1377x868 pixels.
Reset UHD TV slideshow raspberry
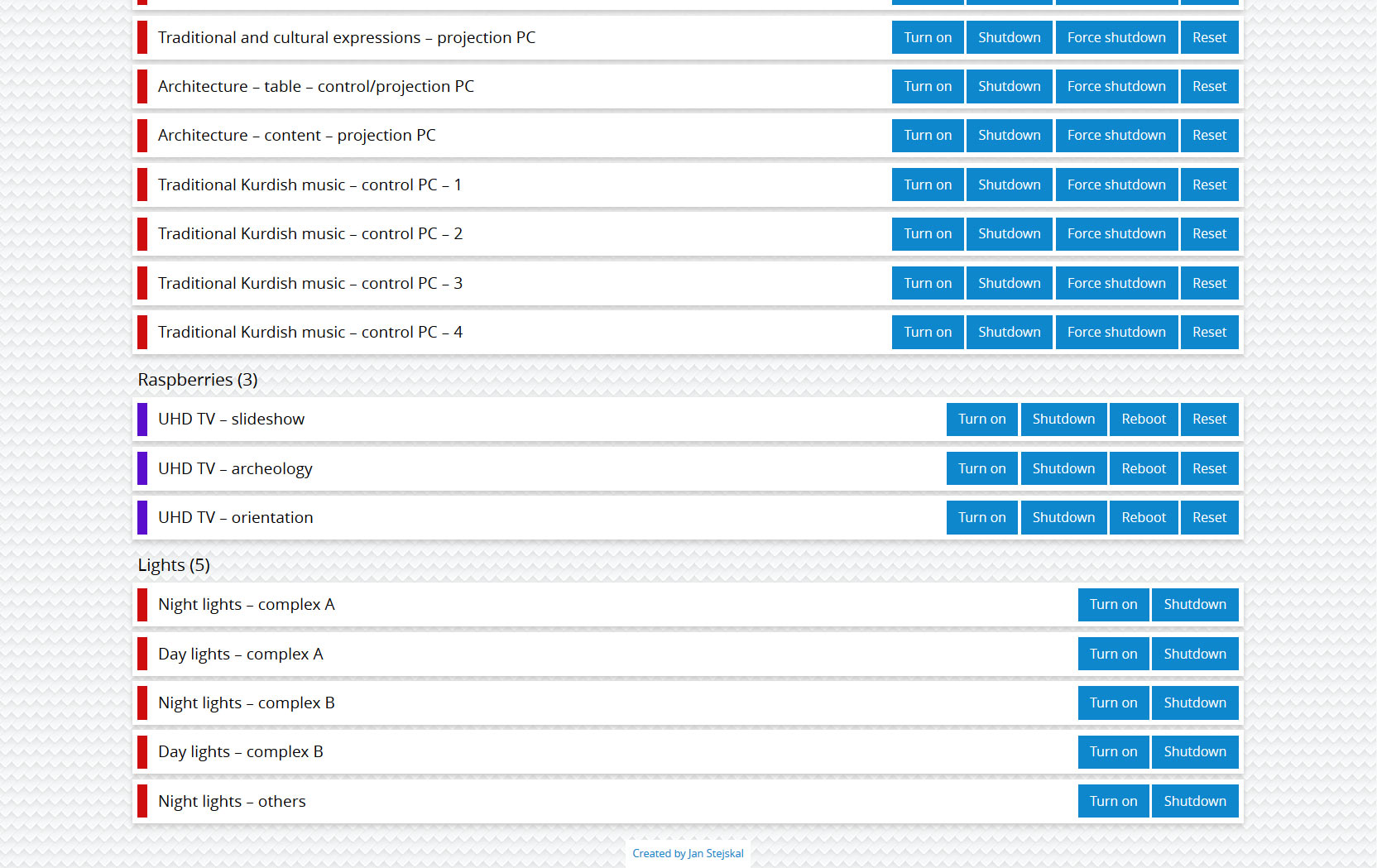(1209, 419)
